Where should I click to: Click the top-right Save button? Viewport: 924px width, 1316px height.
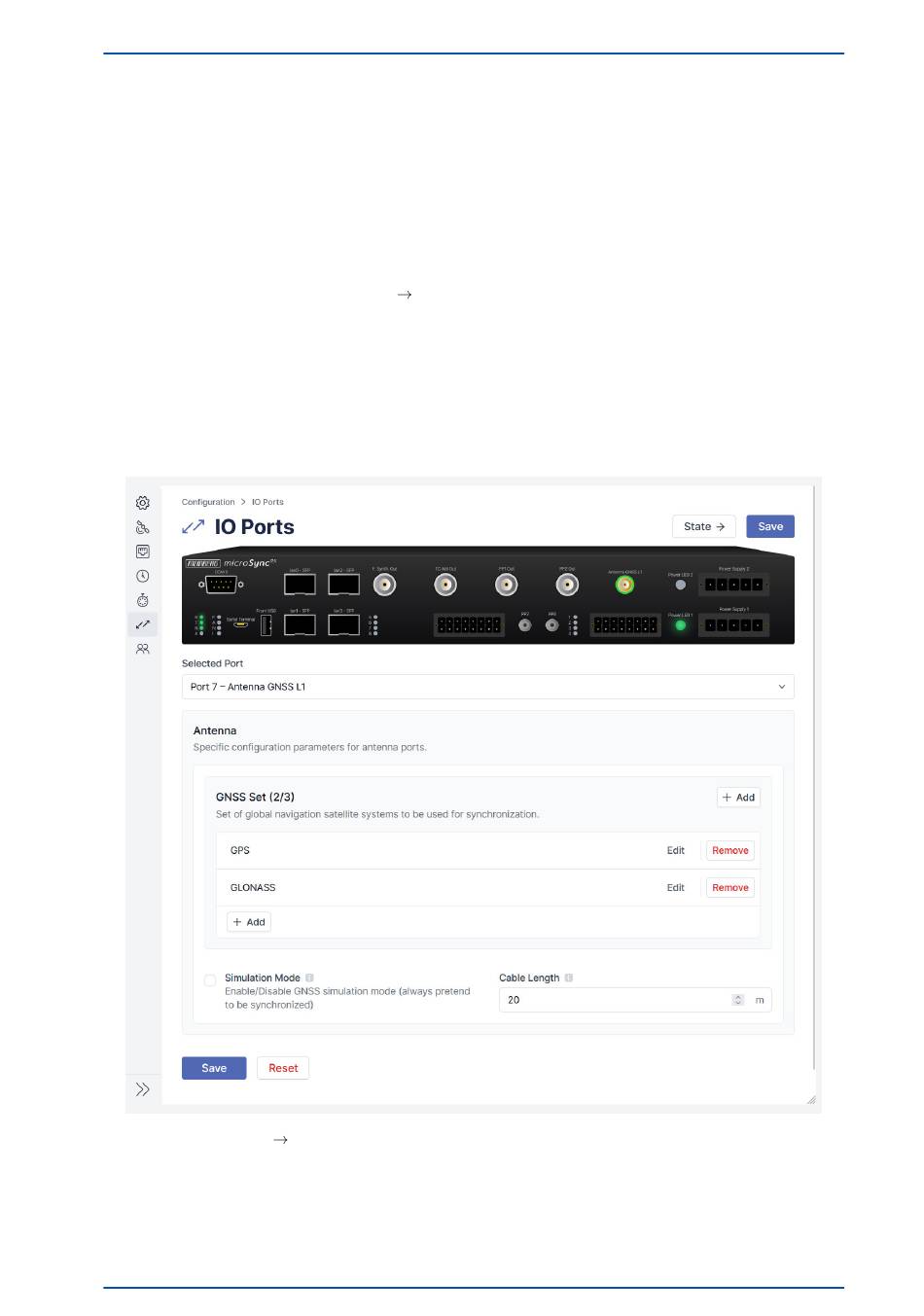(x=770, y=526)
